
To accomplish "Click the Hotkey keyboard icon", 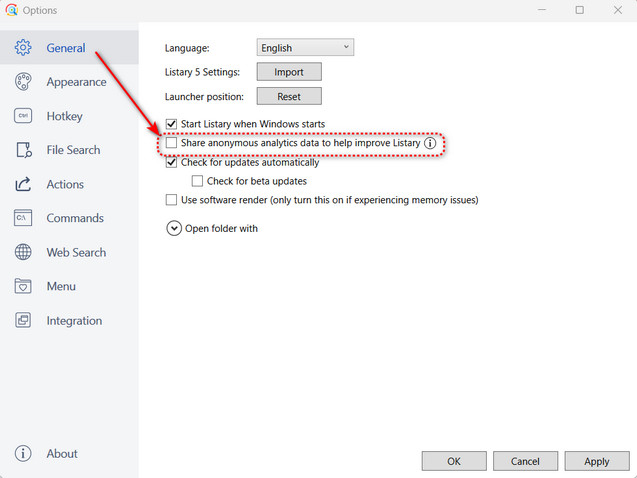I will (x=23, y=116).
